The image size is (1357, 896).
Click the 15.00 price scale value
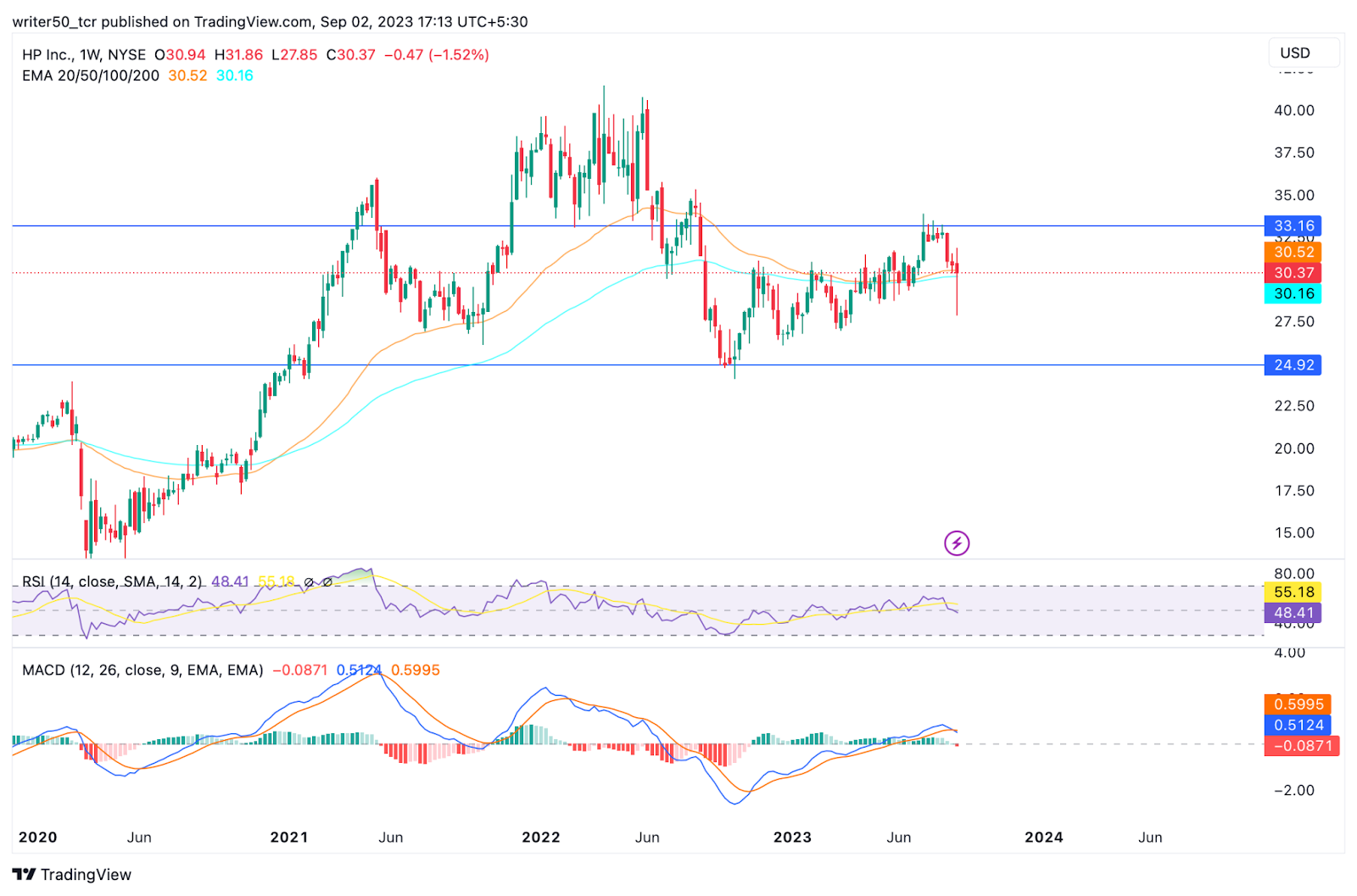[1294, 533]
